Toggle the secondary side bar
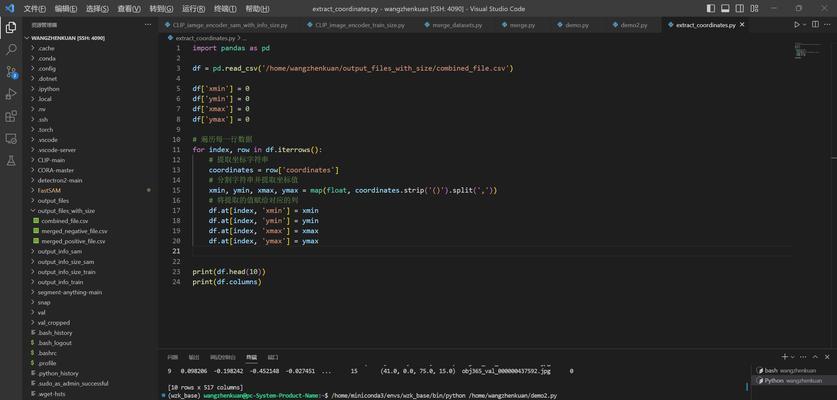The image size is (837, 400). [739, 9]
